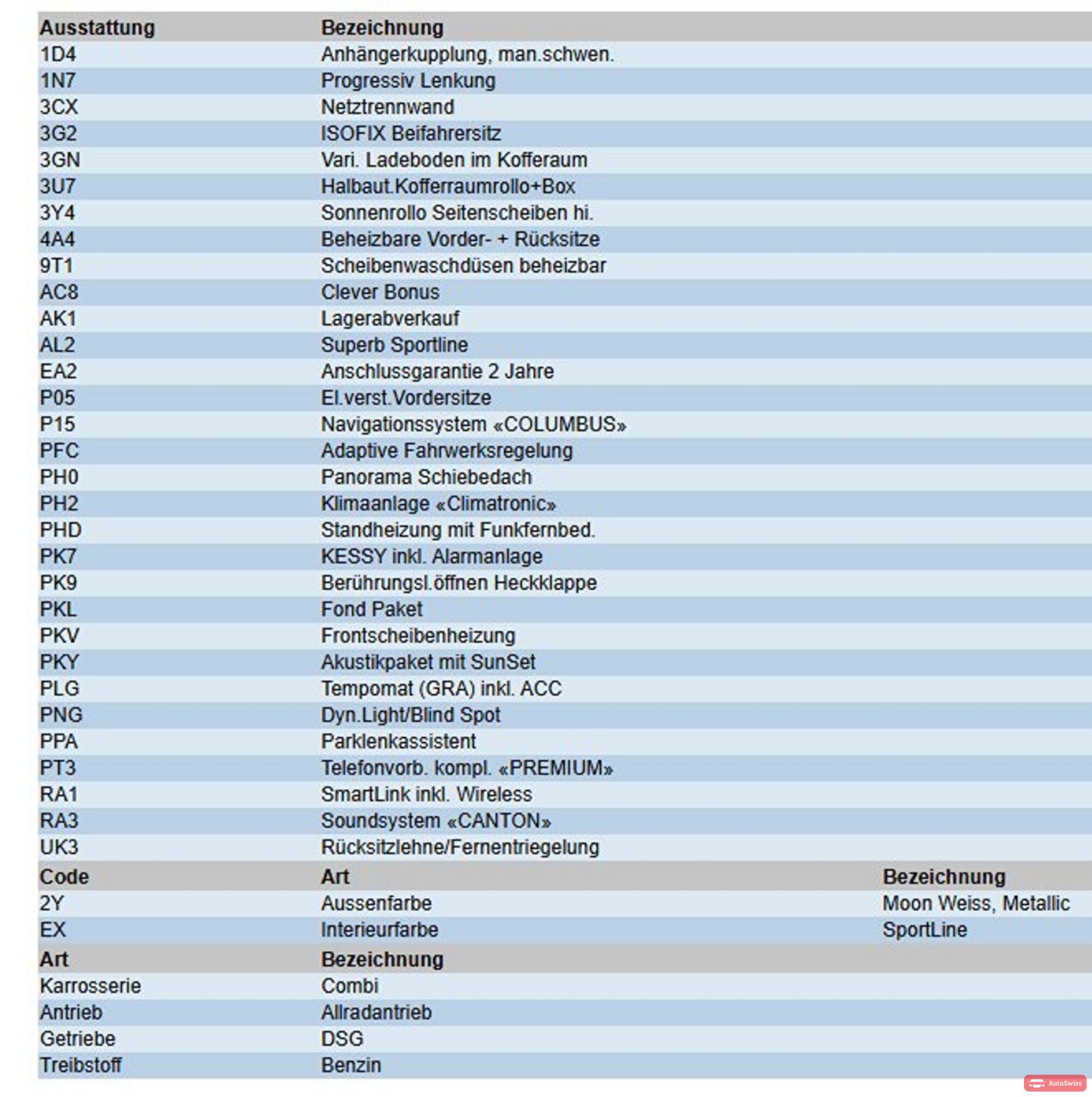1092x1097 pixels.
Task: Select "Soundsystem «CANTON»" entry
Action: tap(436, 821)
